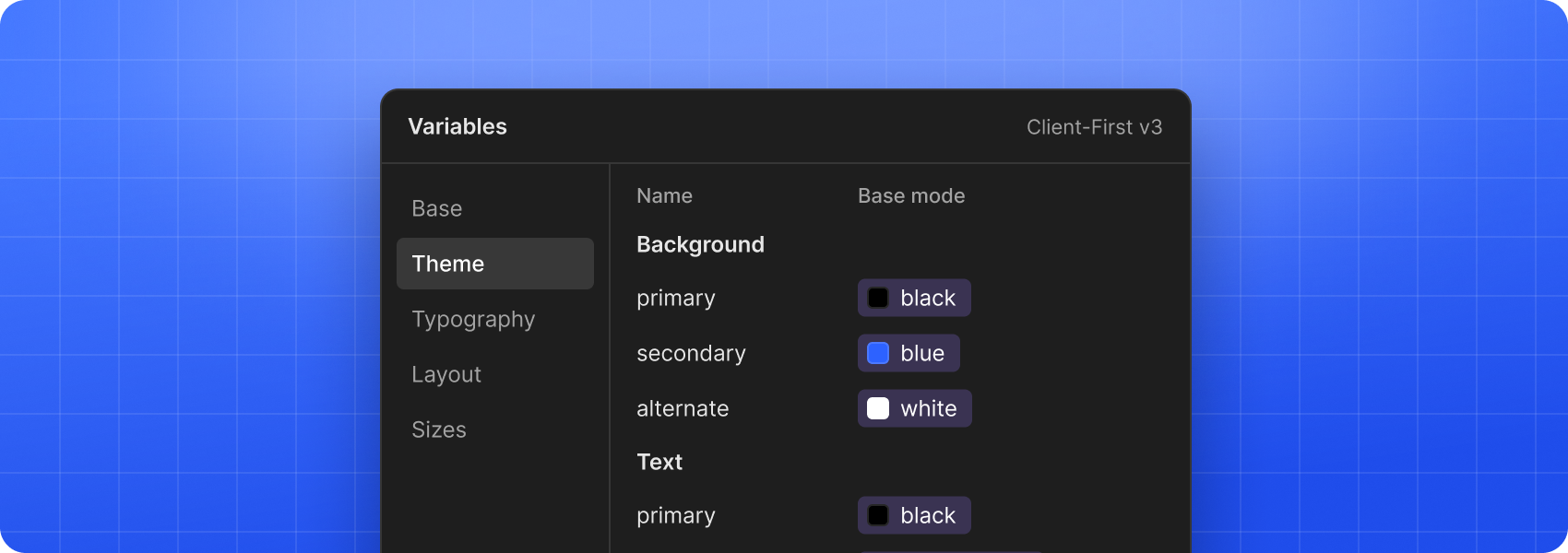The image size is (1568, 553).
Task: Select the alternate variable name
Action: pos(683,408)
